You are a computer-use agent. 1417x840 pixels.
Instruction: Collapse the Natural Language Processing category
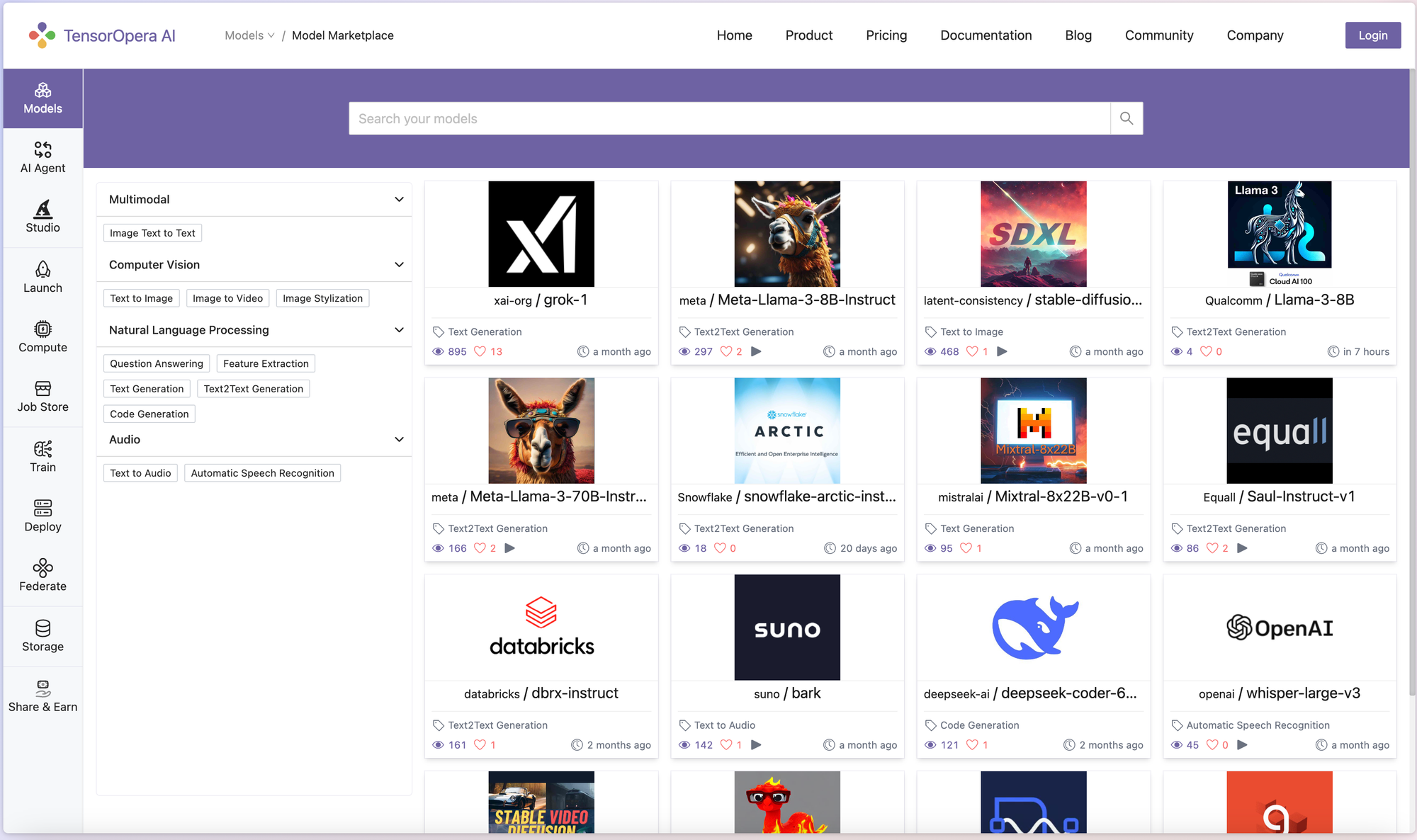[399, 329]
